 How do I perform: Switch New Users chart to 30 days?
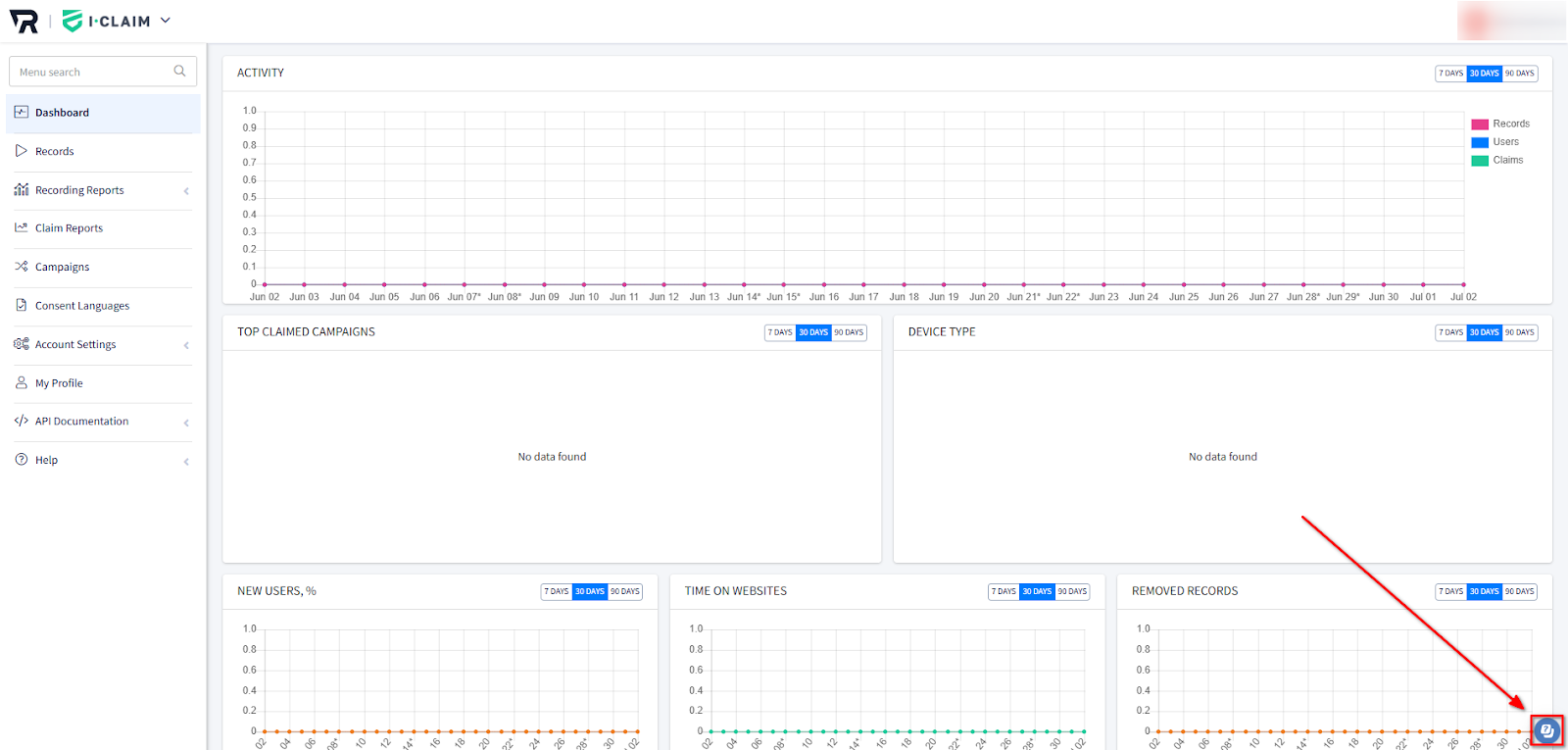(590, 591)
